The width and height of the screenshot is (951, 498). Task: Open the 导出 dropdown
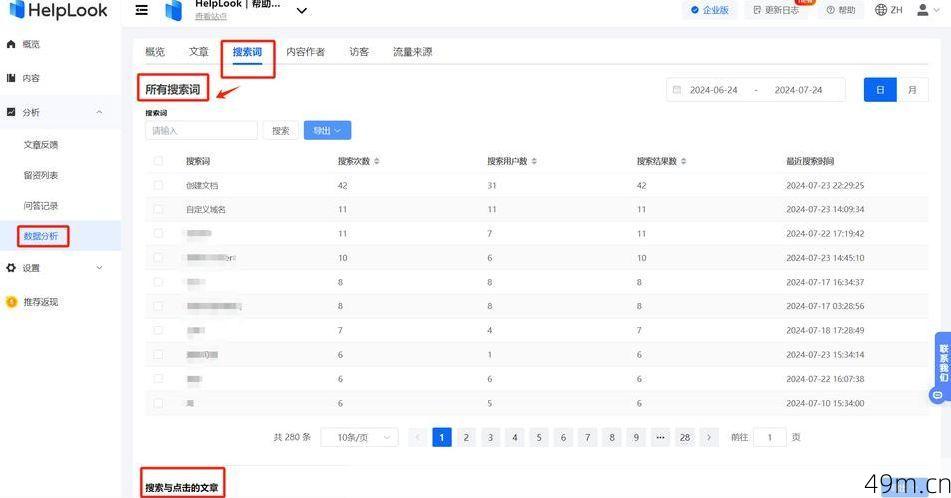point(327,130)
